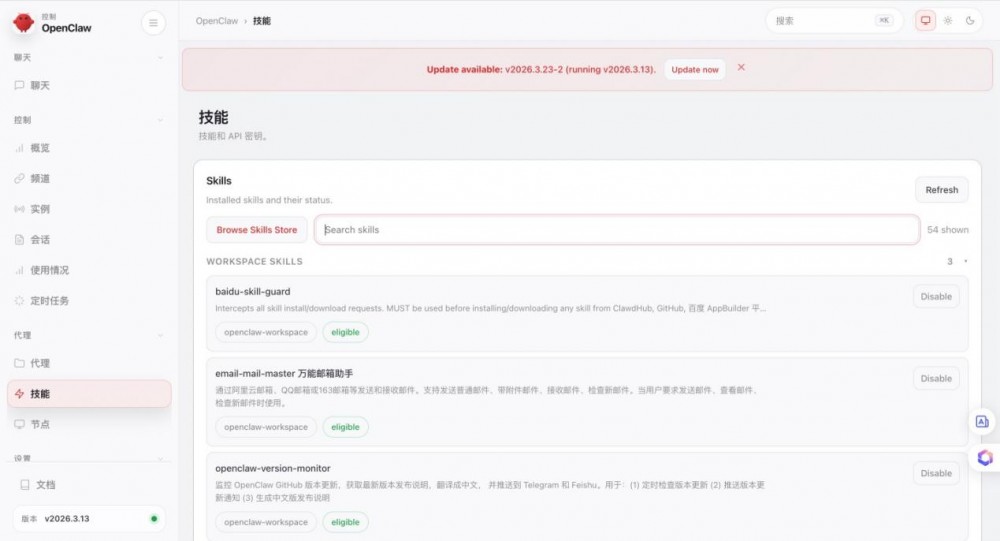The width and height of the screenshot is (1000, 541).
Task: Collapse the Workspace Skills group
Action: tap(965, 262)
